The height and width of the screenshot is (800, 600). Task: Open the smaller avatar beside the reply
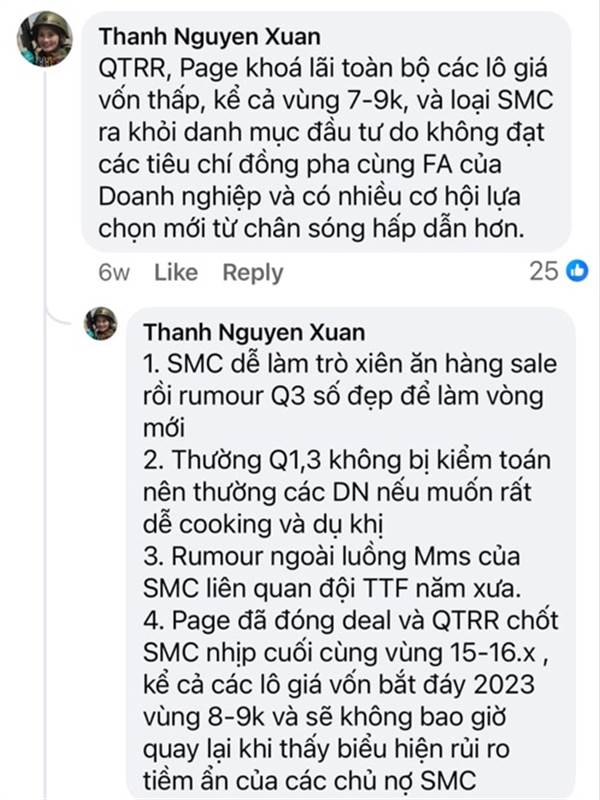pyautogui.click(x=101, y=323)
